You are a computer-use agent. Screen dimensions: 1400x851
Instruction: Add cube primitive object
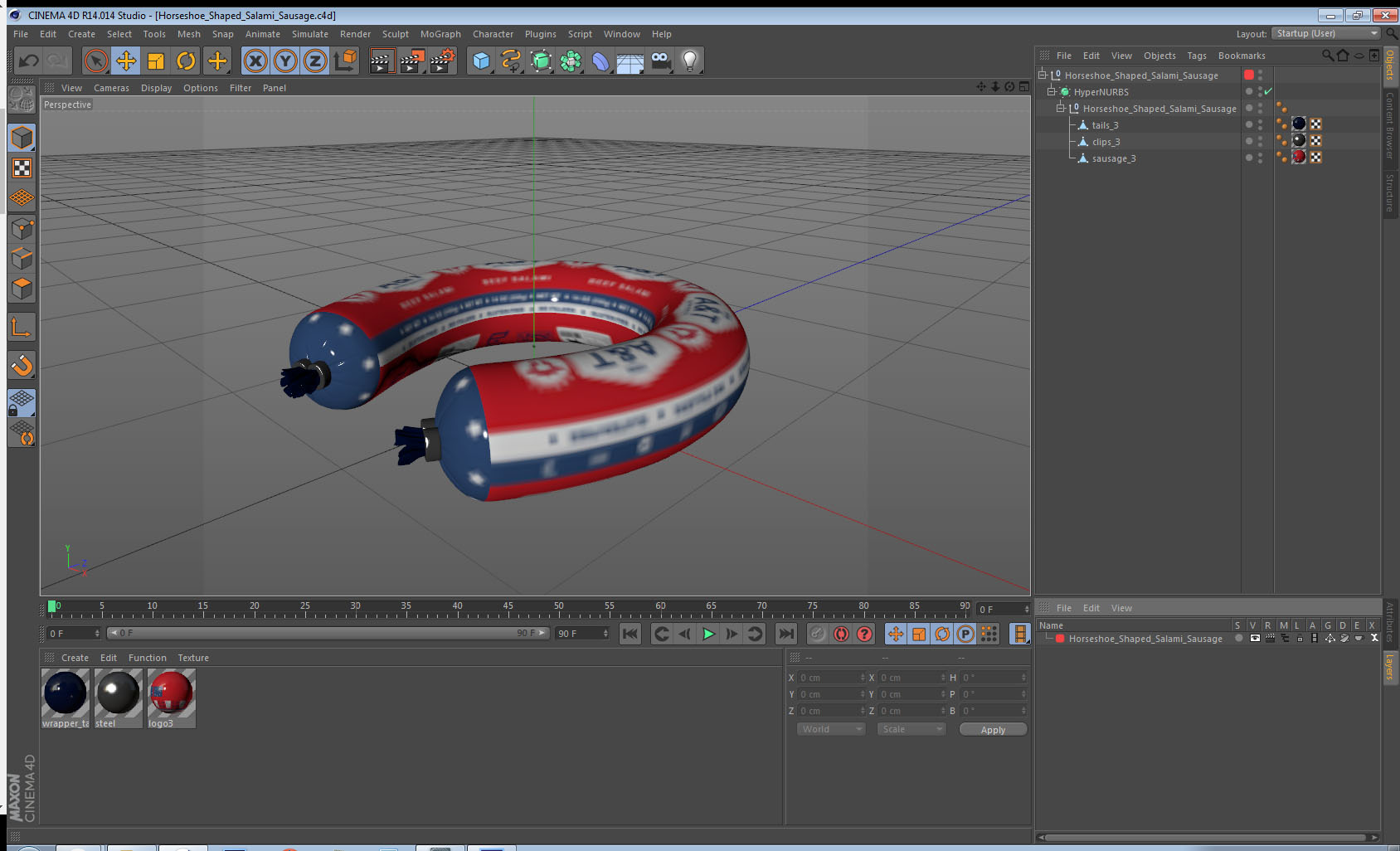point(481,61)
